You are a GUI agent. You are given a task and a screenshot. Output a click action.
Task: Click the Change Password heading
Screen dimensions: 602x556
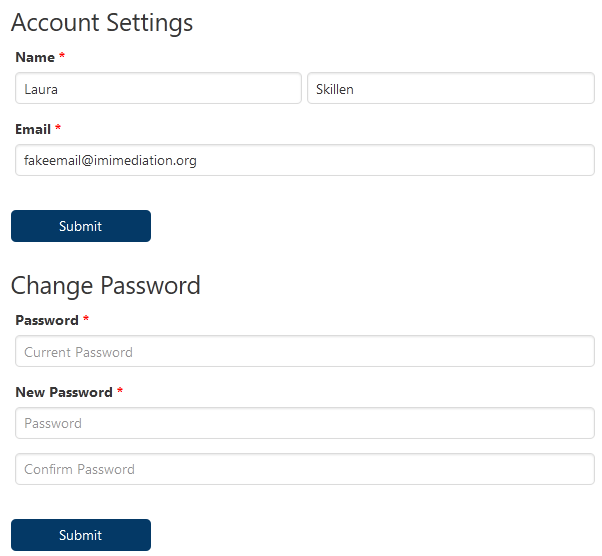[x=106, y=285]
